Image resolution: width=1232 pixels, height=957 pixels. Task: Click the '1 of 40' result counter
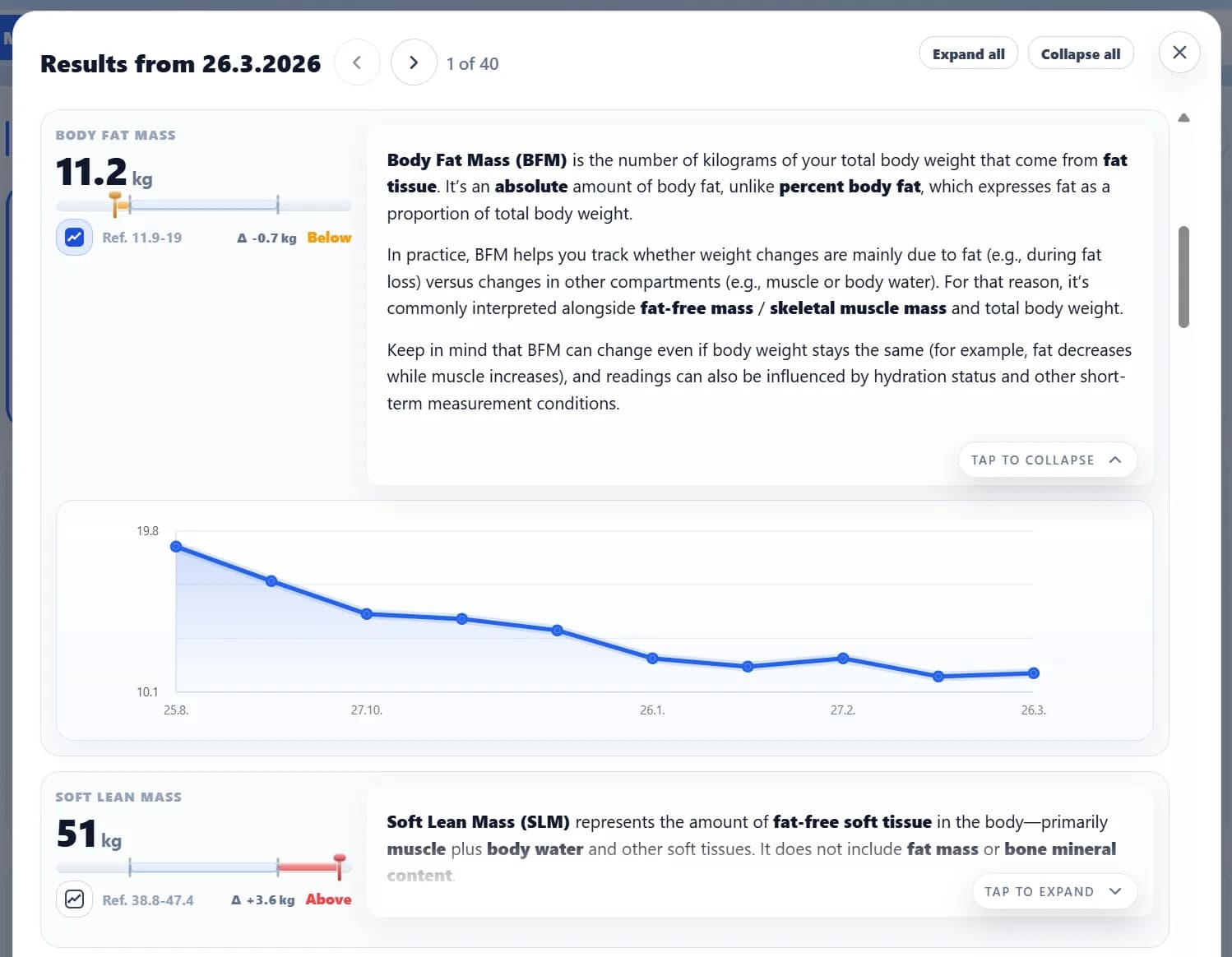tap(472, 63)
